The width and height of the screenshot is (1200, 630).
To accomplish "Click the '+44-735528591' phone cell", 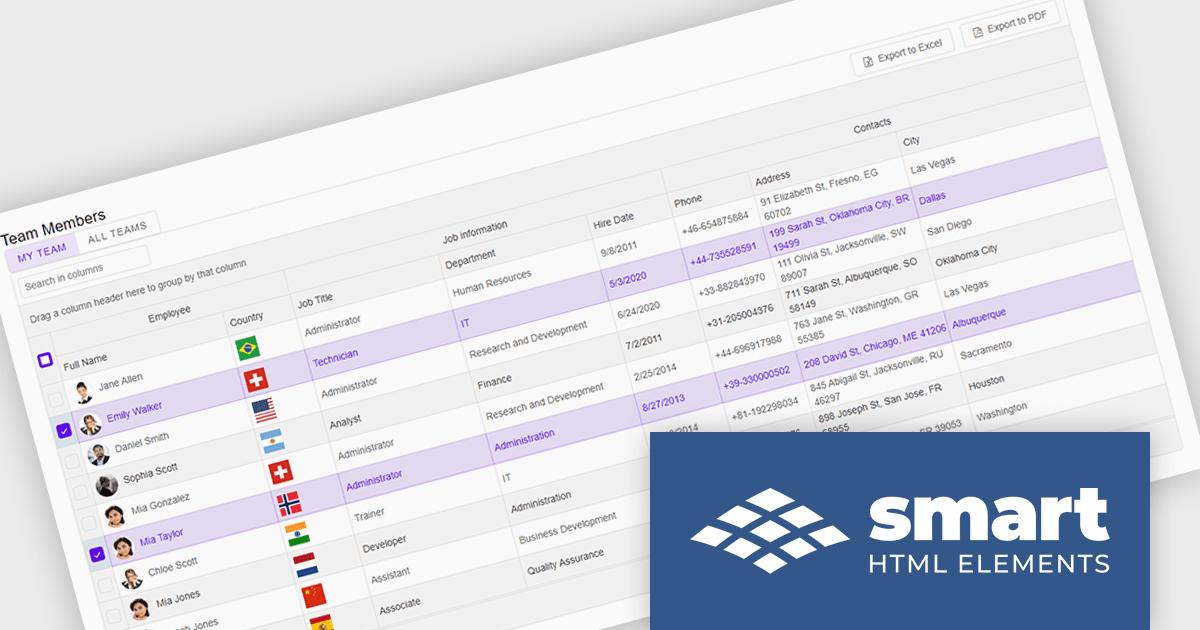I will pos(723,257).
